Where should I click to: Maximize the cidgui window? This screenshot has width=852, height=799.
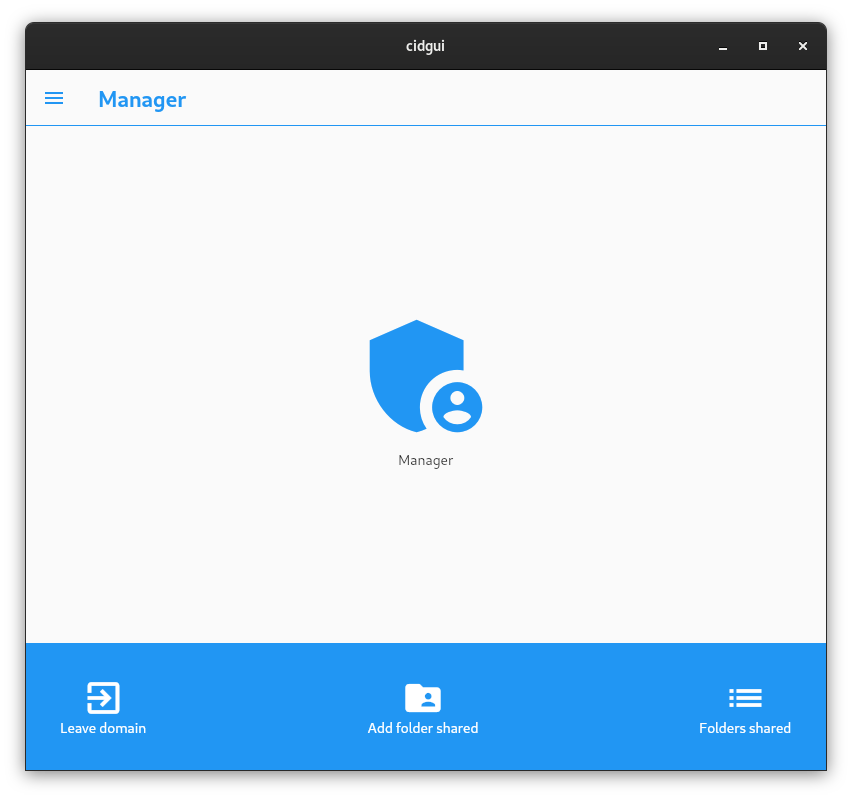(763, 46)
